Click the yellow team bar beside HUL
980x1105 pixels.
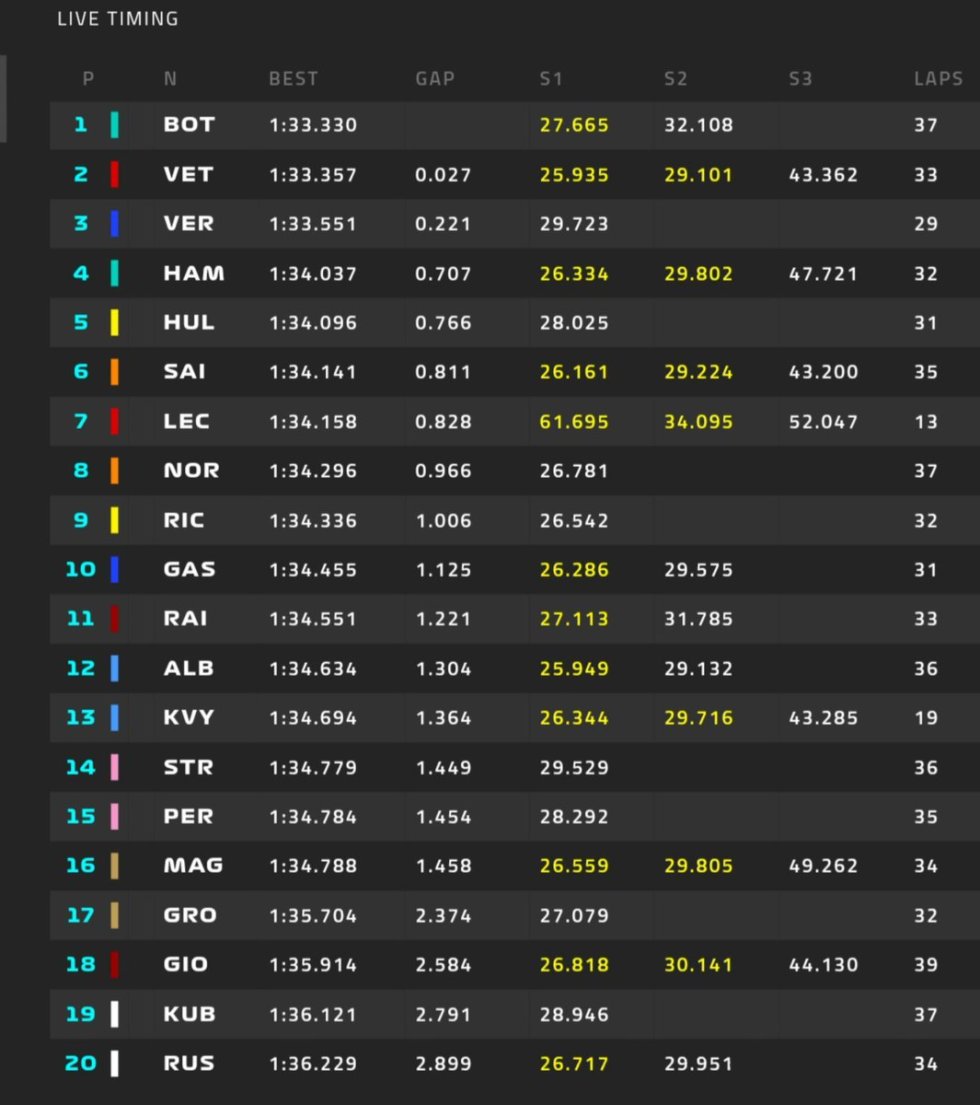[115, 322]
